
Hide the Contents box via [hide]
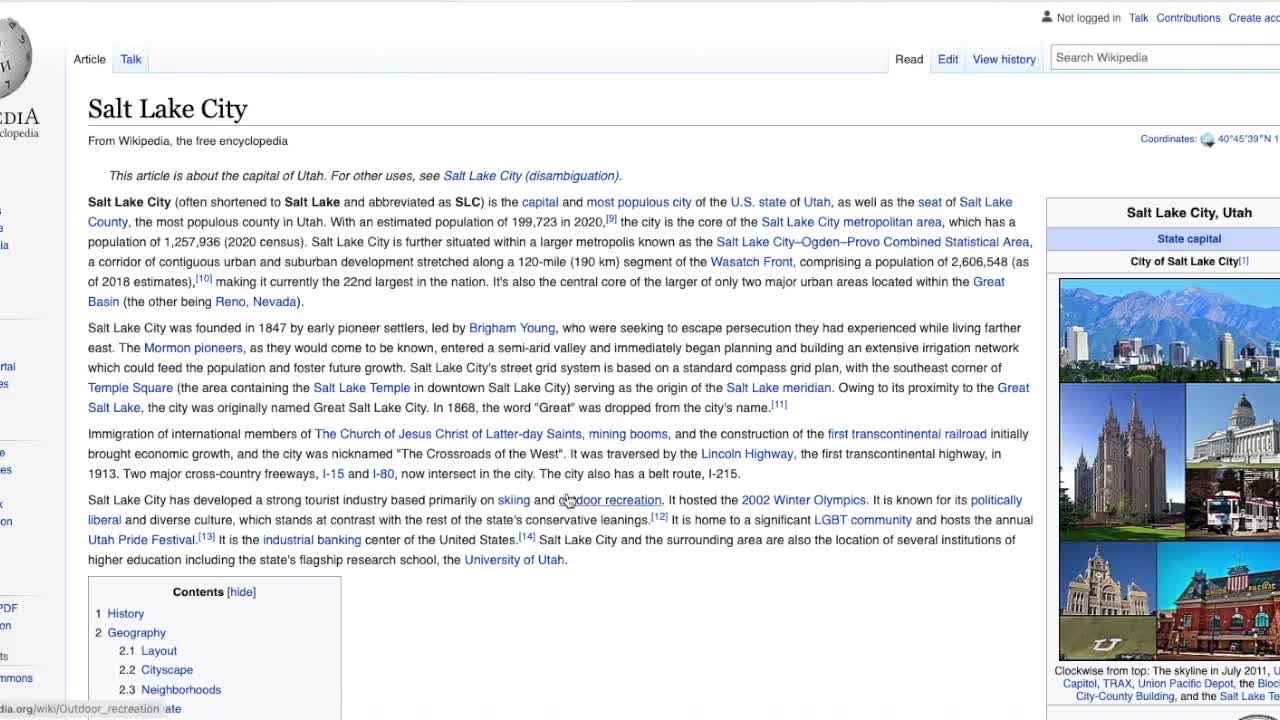[241, 592]
